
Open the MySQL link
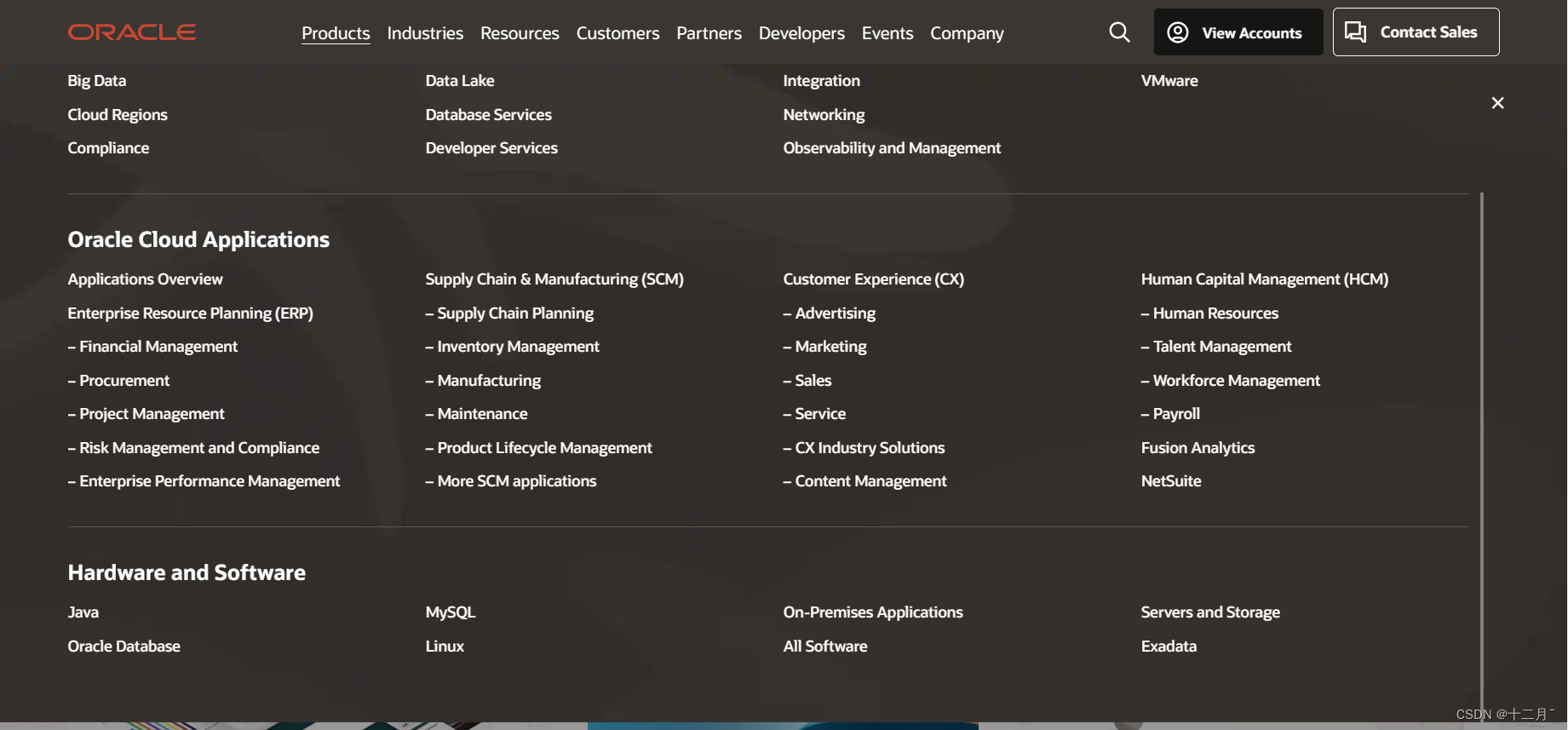(451, 612)
